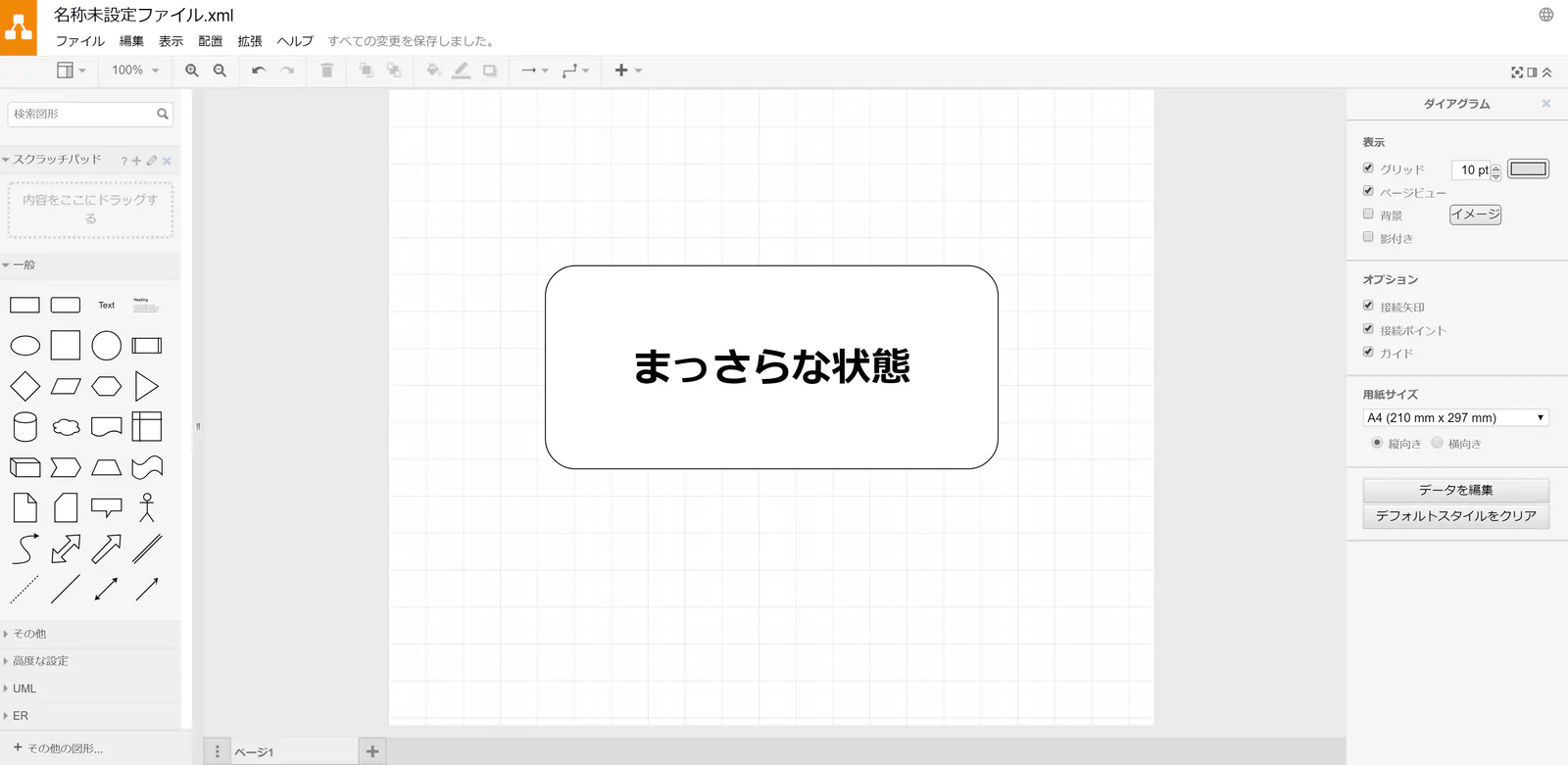Select the callout speech bubble shape
This screenshot has width=1568, height=765.
(x=107, y=507)
